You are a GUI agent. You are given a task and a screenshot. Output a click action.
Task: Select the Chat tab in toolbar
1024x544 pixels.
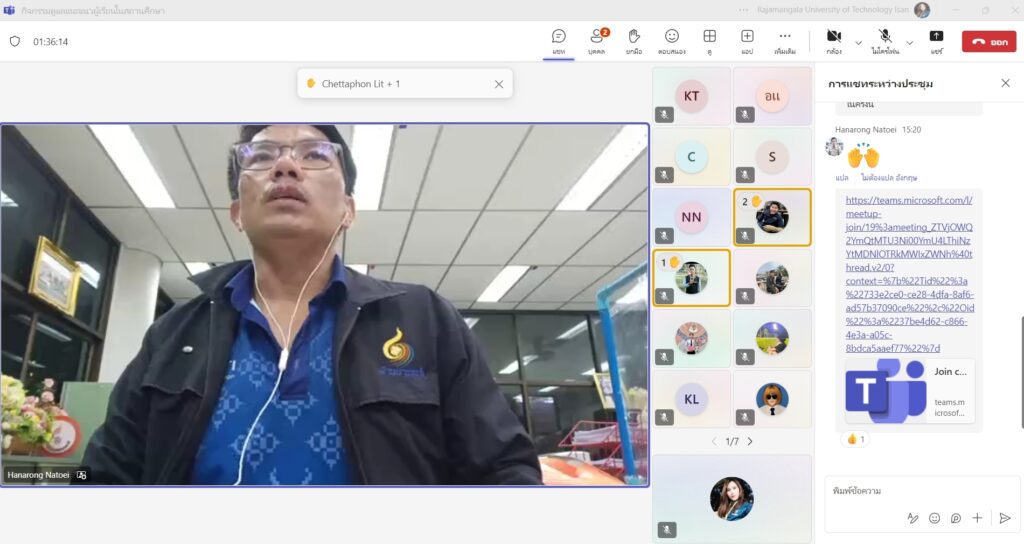[559, 41]
